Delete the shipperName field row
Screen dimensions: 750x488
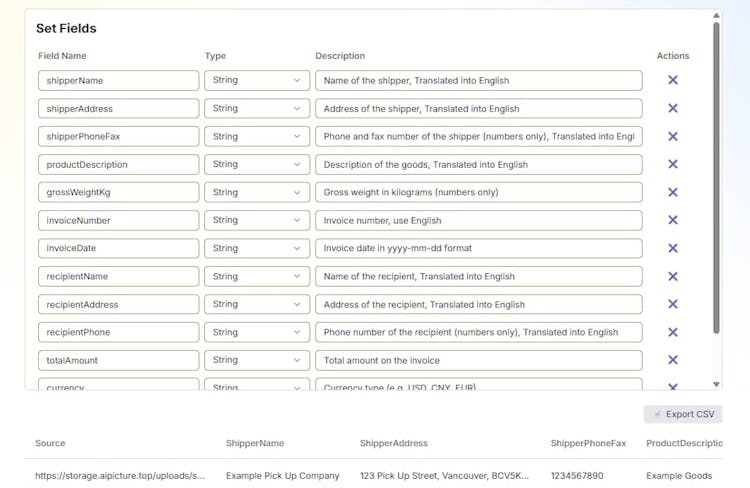click(672, 80)
